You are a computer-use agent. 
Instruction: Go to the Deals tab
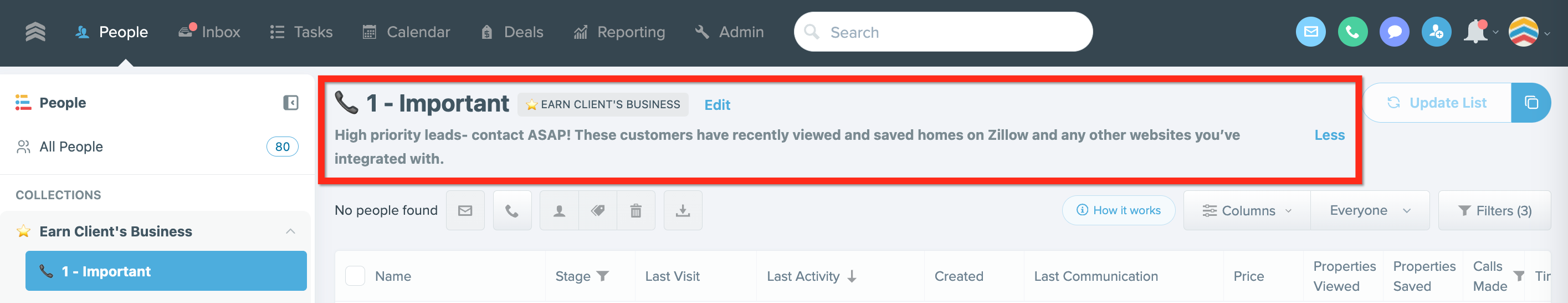point(512,32)
